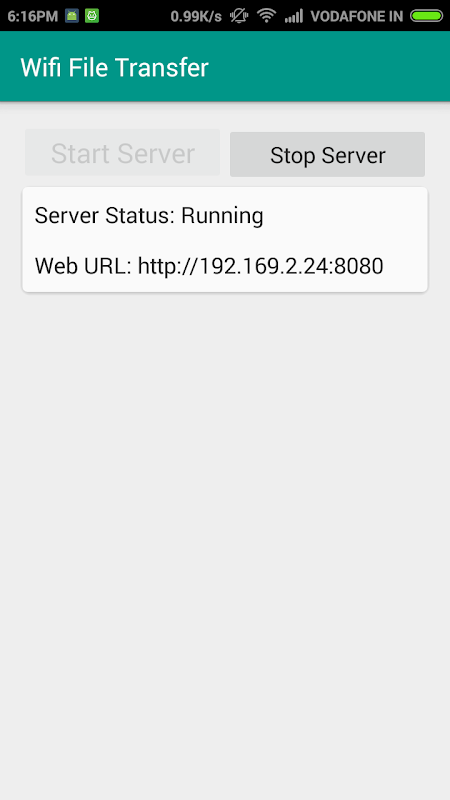Image resolution: width=450 pixels, height=800 pixels.
Task: Tap the muted vibrate status icon
Action: 238,16
